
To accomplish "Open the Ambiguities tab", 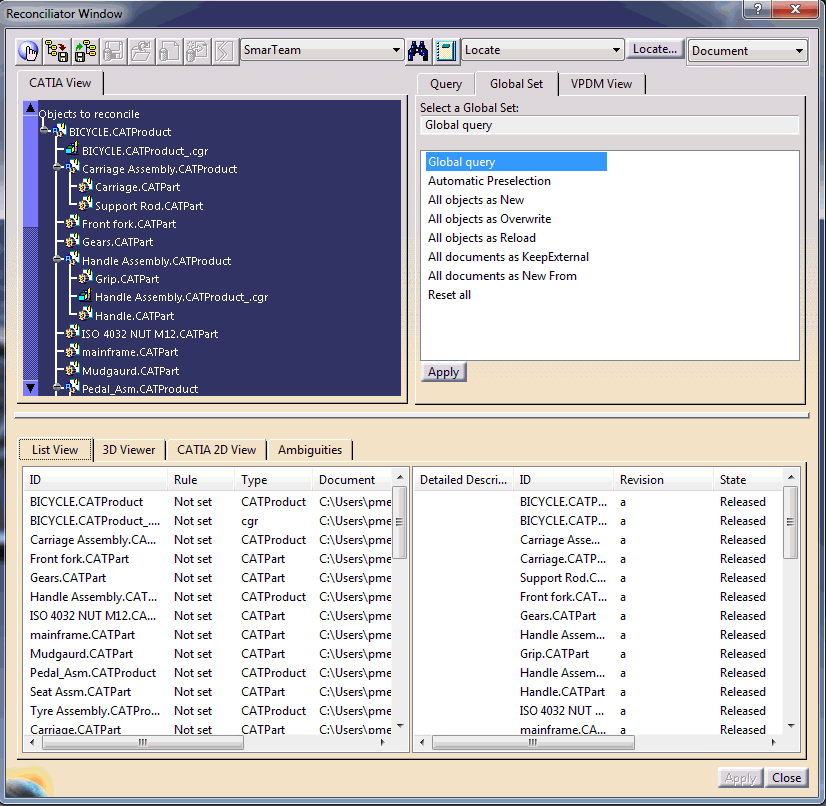I will pyautogui.click(x=310, y=450).
